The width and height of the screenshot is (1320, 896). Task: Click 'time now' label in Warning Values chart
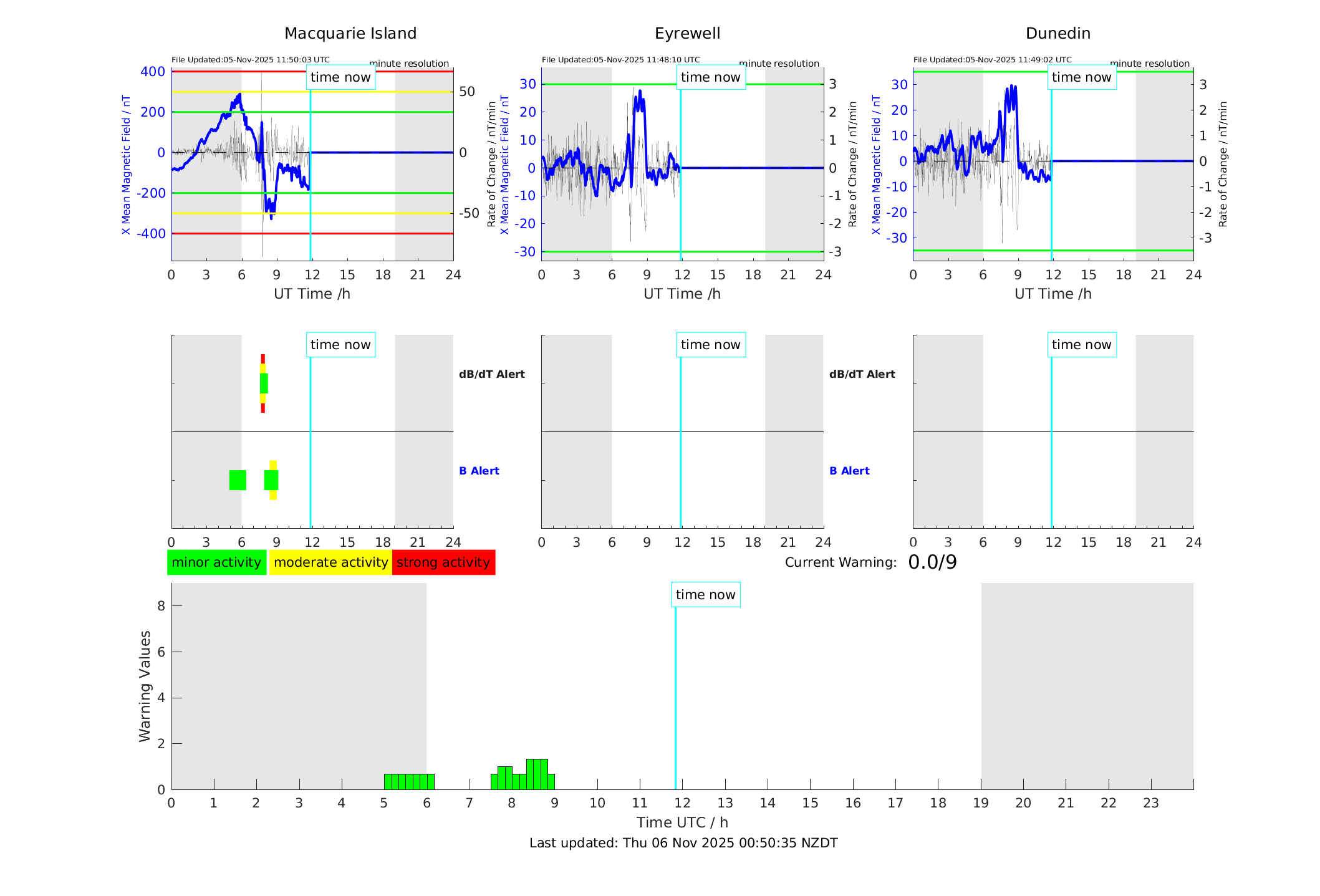[x=705, y=595]
